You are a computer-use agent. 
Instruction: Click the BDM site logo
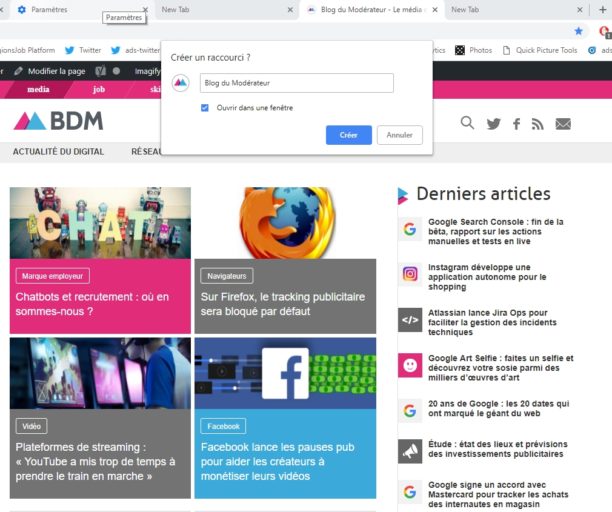59,121
